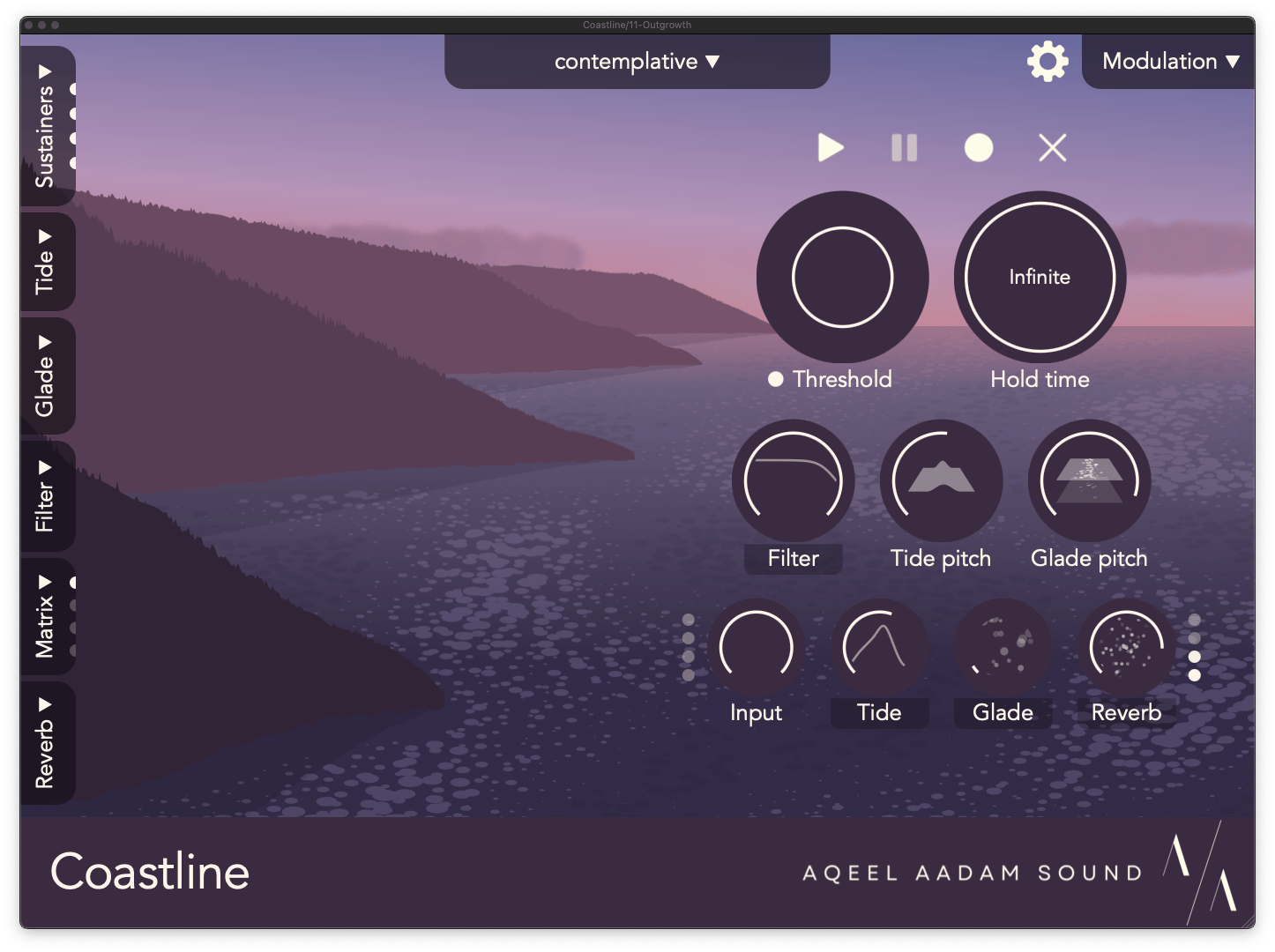
Task: Click the Threshold knob
Action: coord(842,277)
